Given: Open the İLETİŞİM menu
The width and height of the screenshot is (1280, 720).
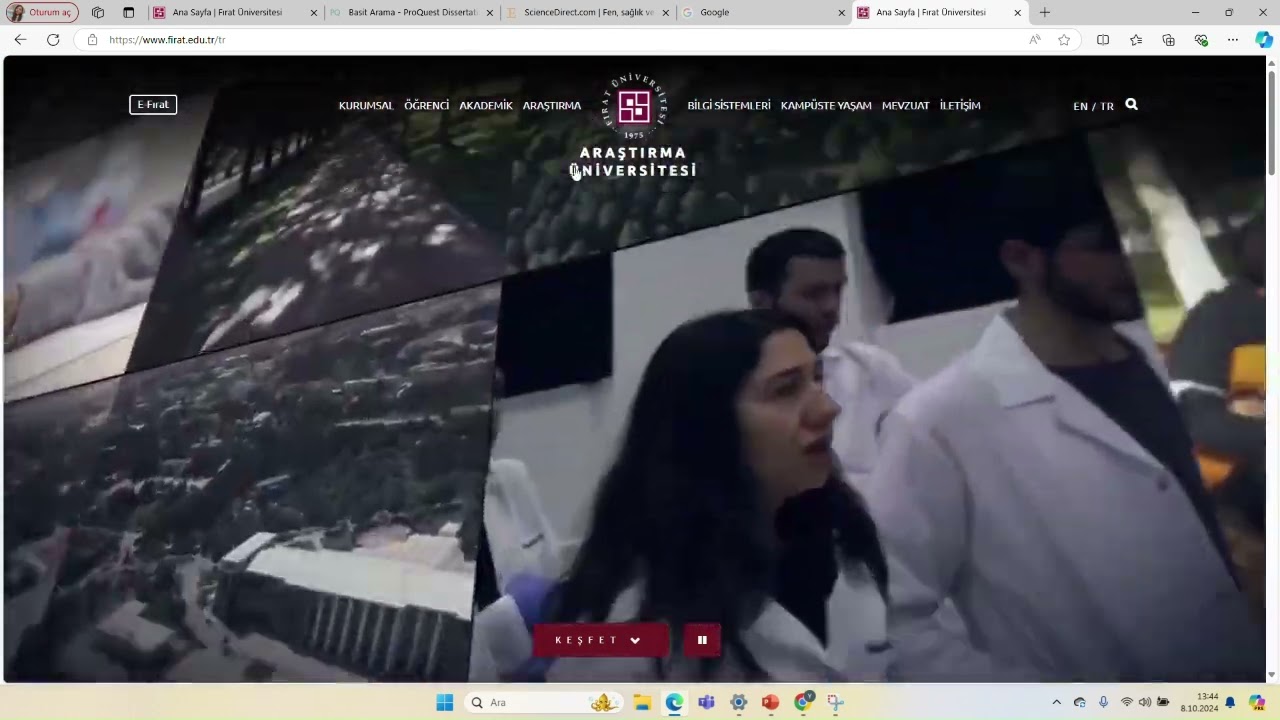Looking at the screenshot, I should (960, 105).
